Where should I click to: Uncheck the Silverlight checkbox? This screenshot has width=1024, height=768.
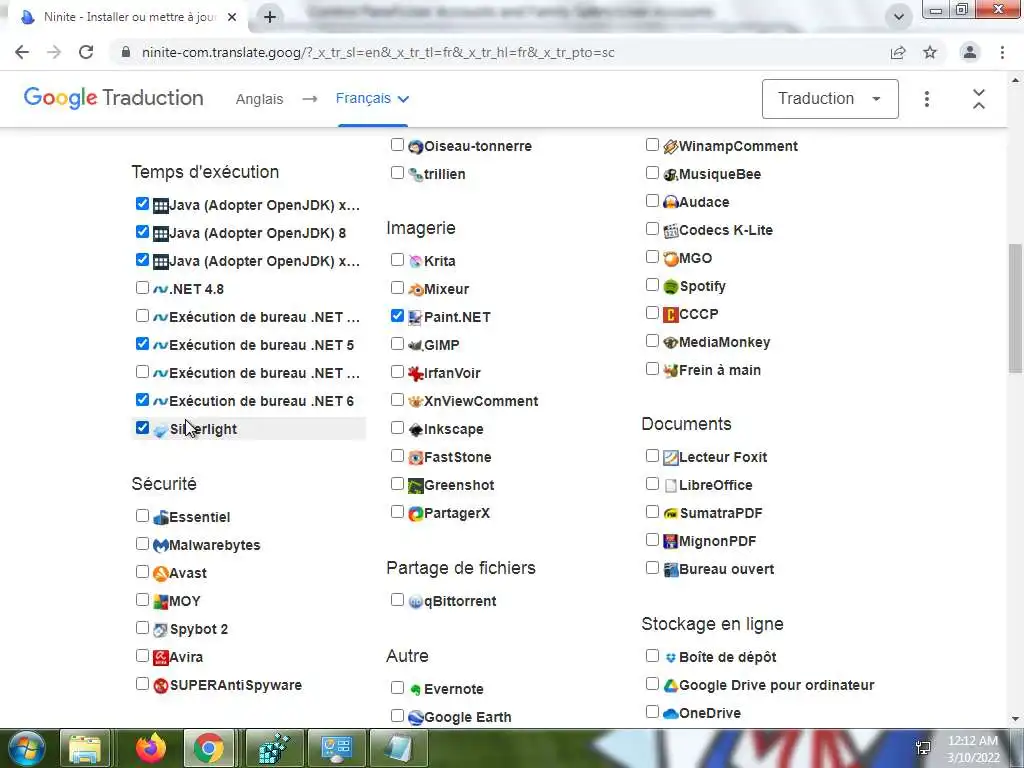tap(142, 427)
